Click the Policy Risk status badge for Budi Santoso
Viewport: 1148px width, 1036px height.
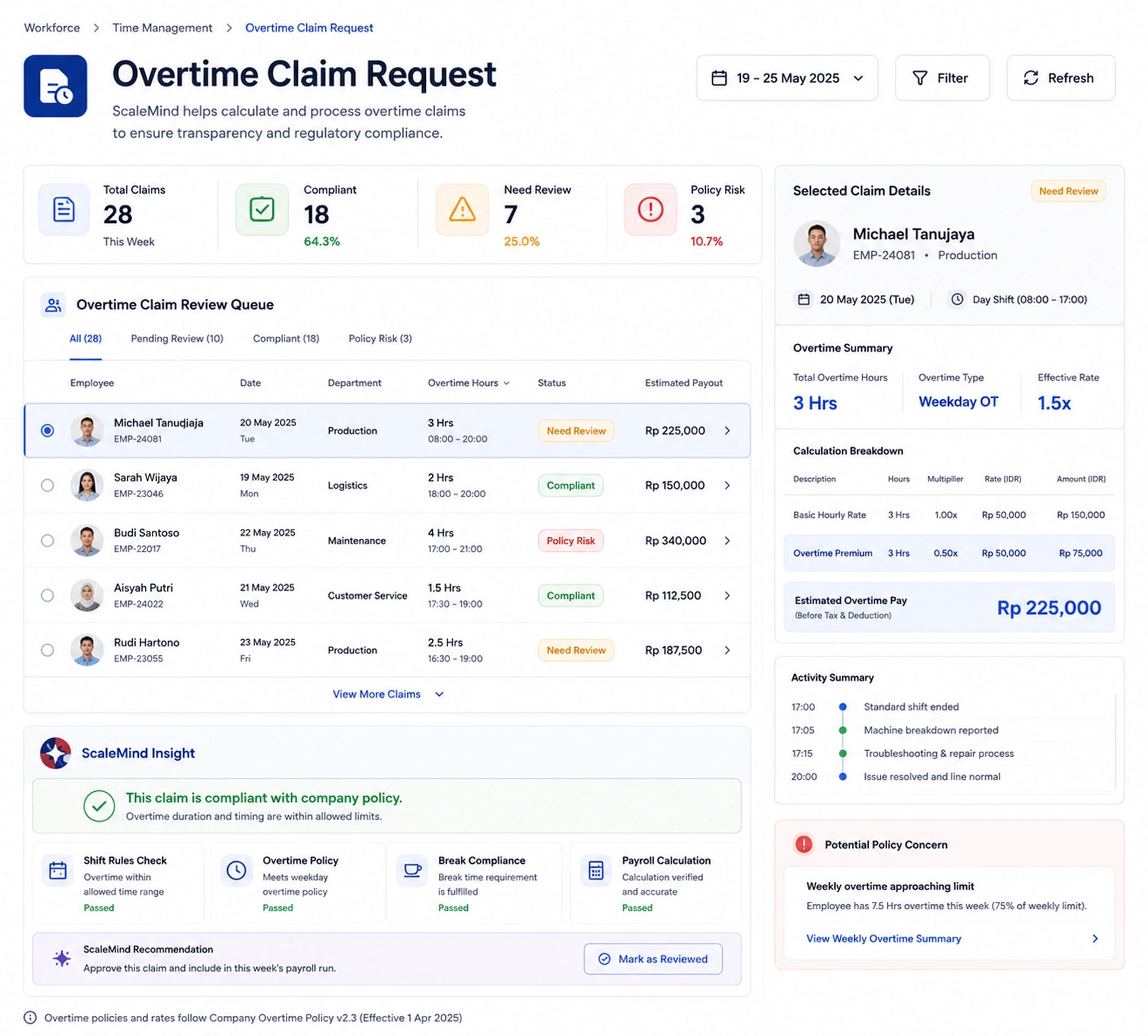[571, 540]
